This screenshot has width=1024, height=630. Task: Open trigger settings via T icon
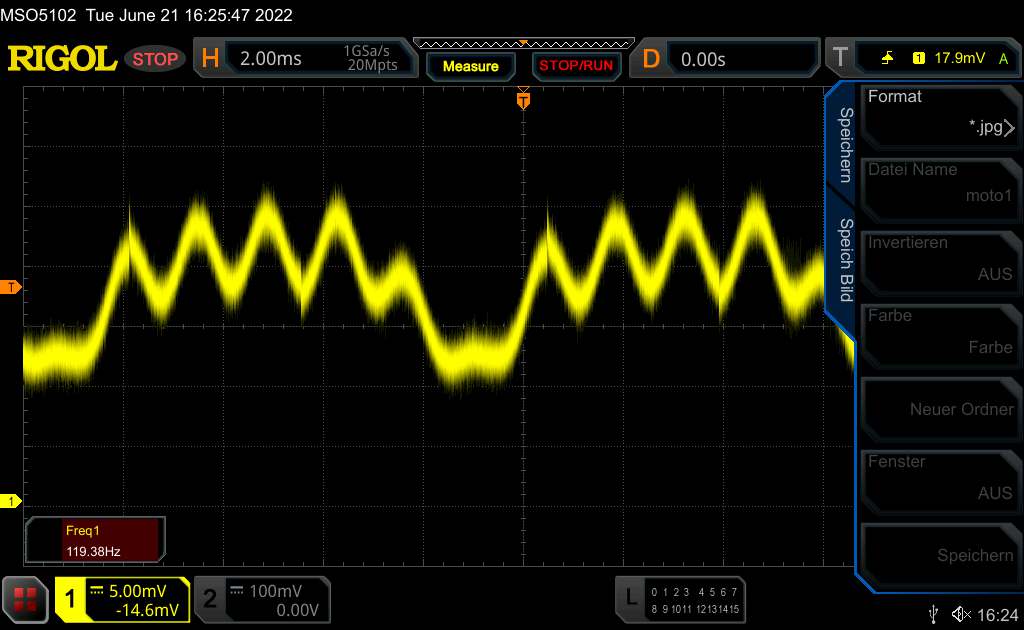coord(840,57)
